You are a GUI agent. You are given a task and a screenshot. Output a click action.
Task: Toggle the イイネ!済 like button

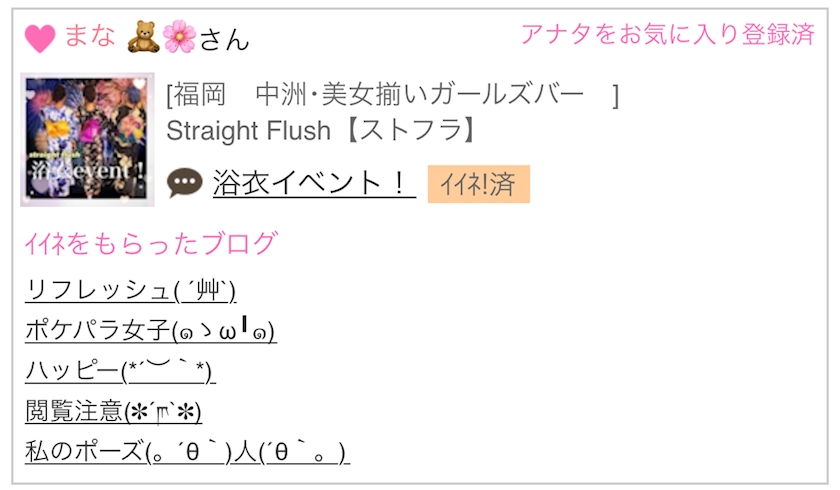tap(478, 184)
